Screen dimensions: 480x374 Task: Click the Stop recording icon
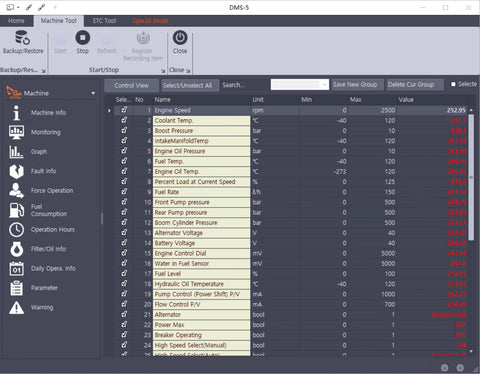tap(82, 37)
